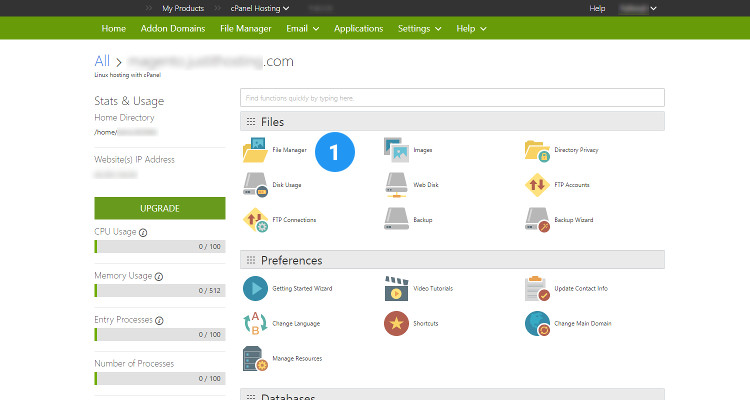Open the Directory Privacy folder icon
750x400 pixels.
click(x=537, y=150)
